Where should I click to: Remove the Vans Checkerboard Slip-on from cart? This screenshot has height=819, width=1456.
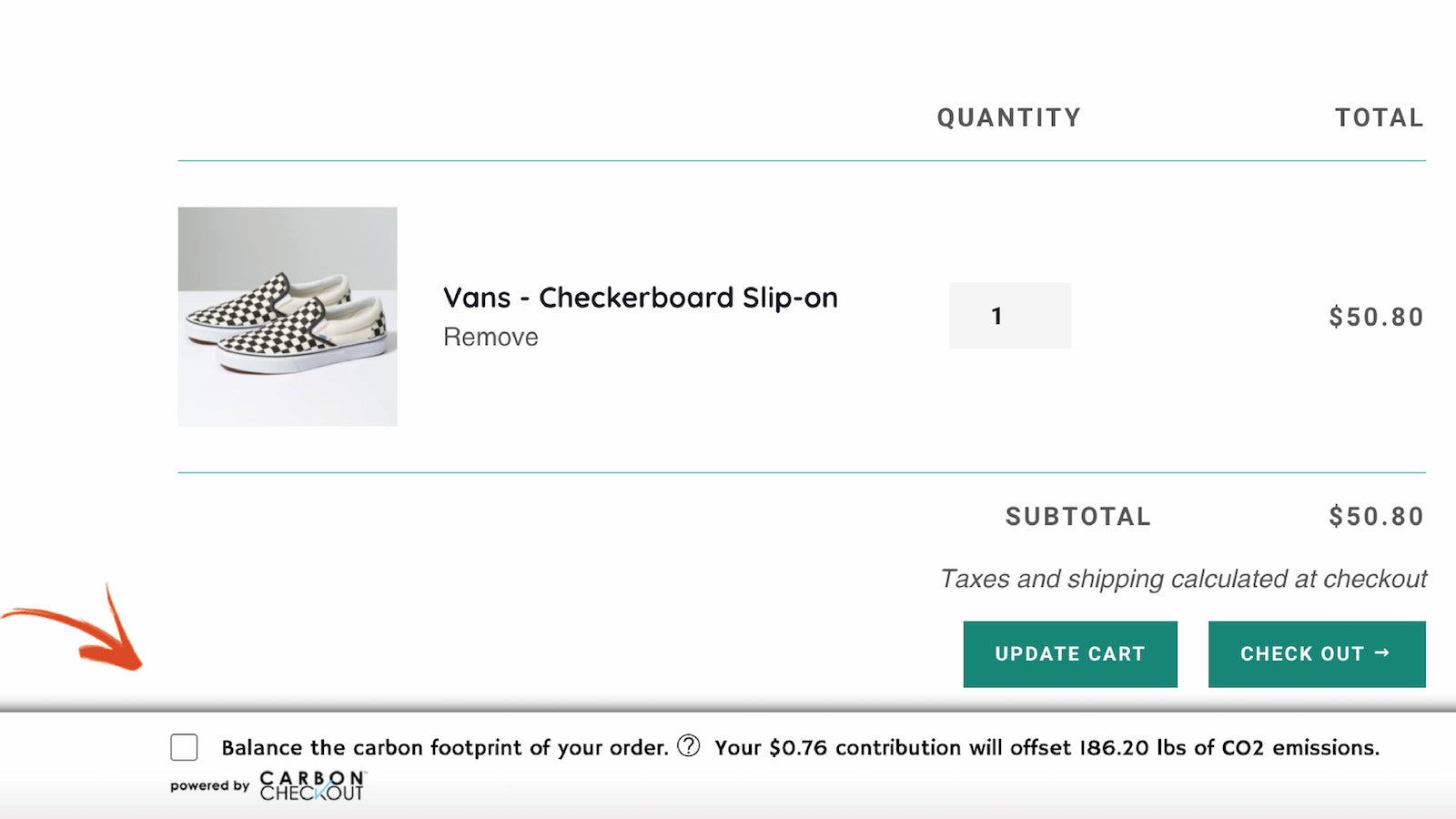pos(490,336)
